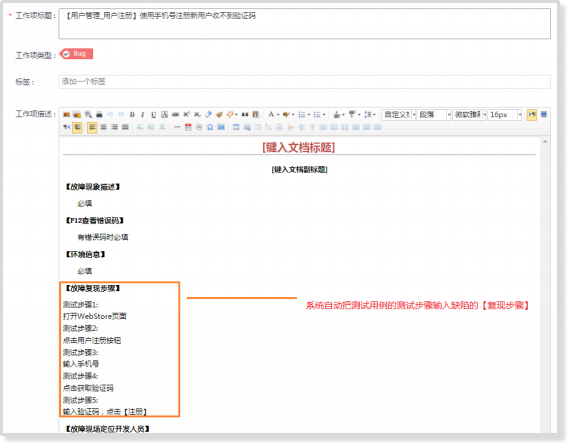This screenshot has width=569, height=445.
Task: Click the highlighted indent icon
Action: [x=77, y=127]
